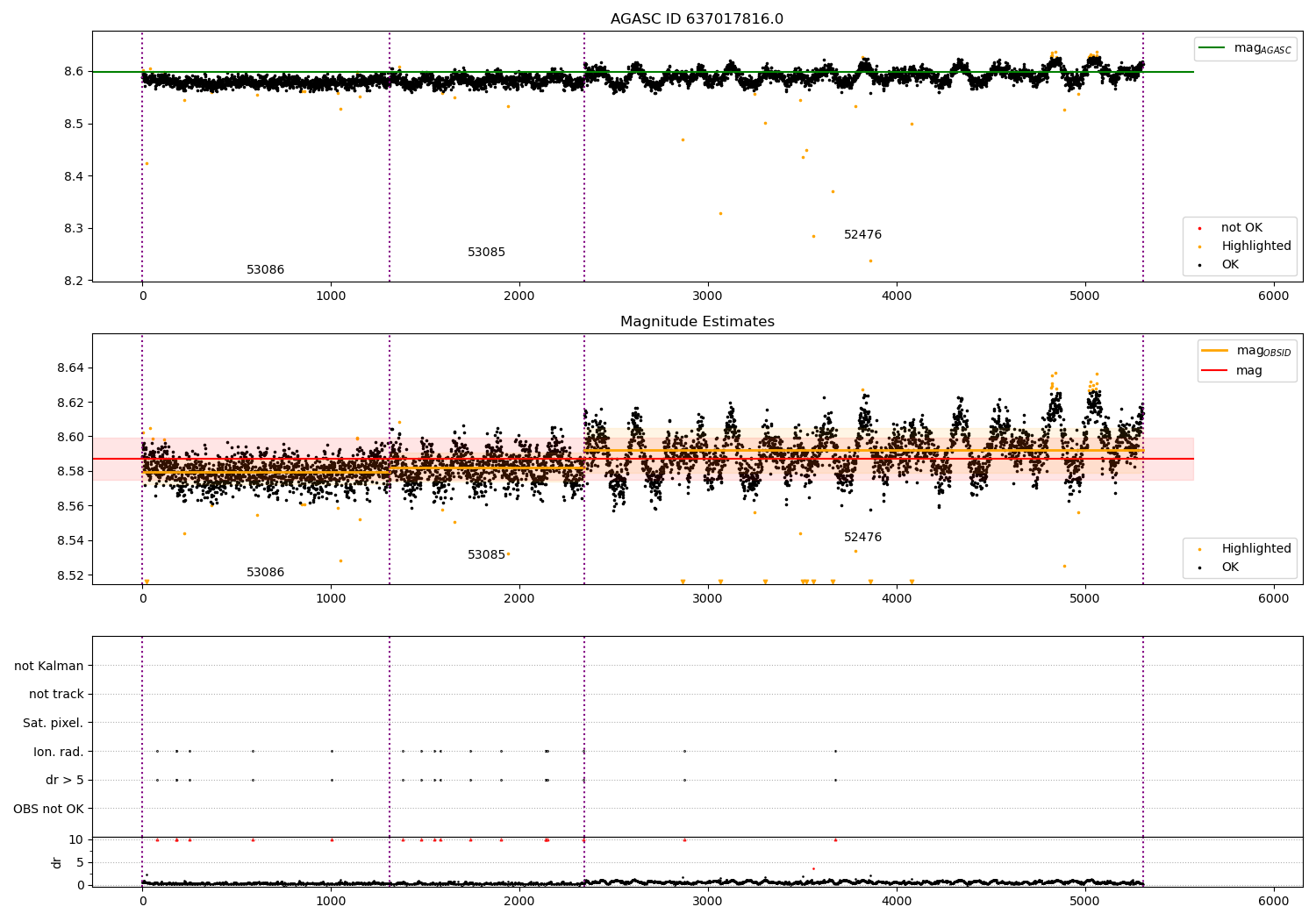Select the OBS not OK row label
Screen dimensions: 1316x921
tap(49, 810)
